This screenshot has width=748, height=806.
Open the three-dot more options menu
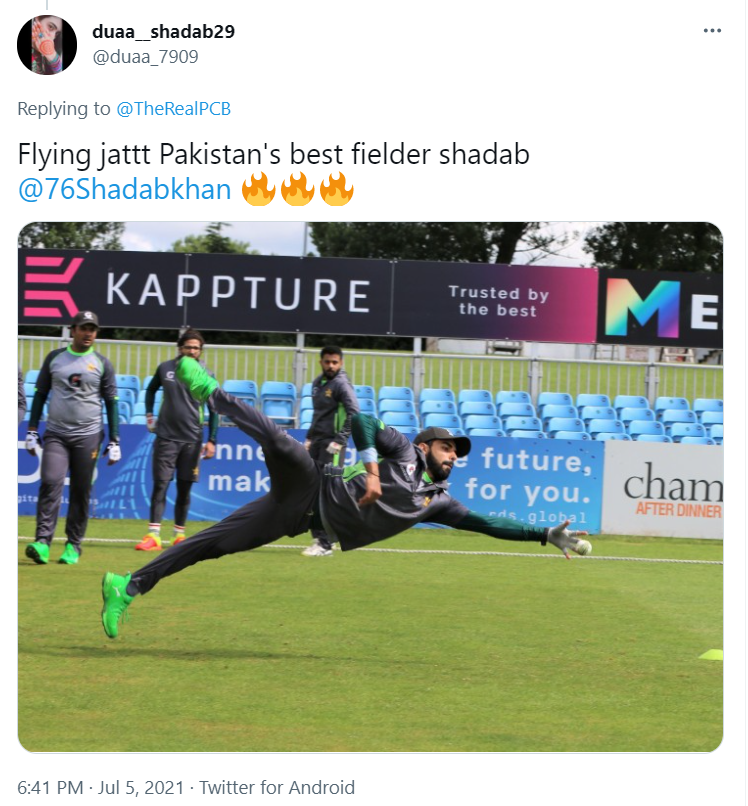click(x=711, y=31)
